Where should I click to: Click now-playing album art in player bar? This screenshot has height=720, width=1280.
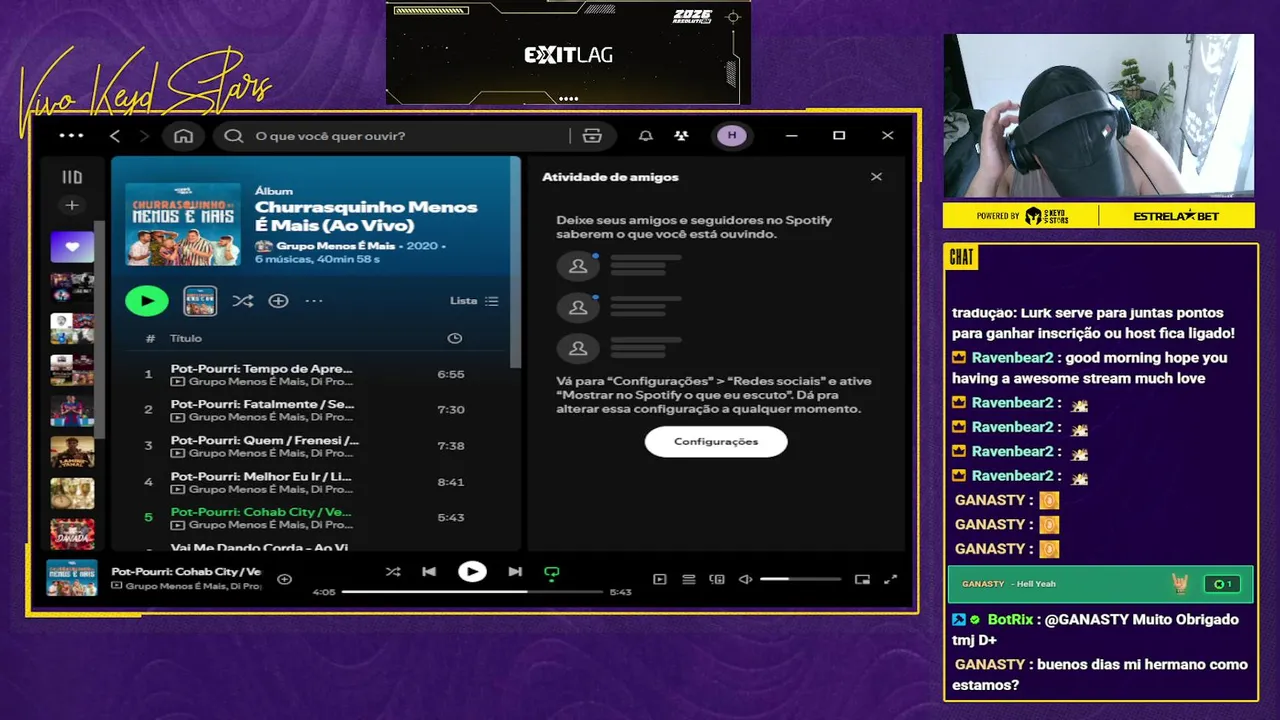coord(72,577)
